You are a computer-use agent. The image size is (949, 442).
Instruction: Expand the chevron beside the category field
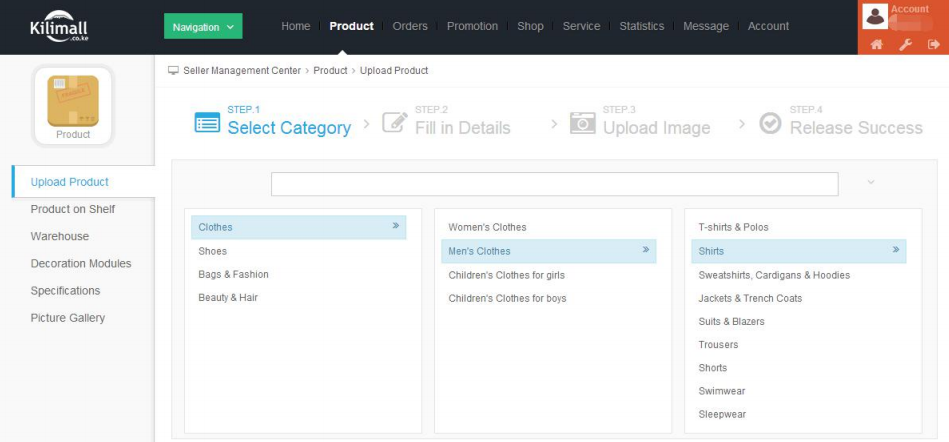click(870, 183)
